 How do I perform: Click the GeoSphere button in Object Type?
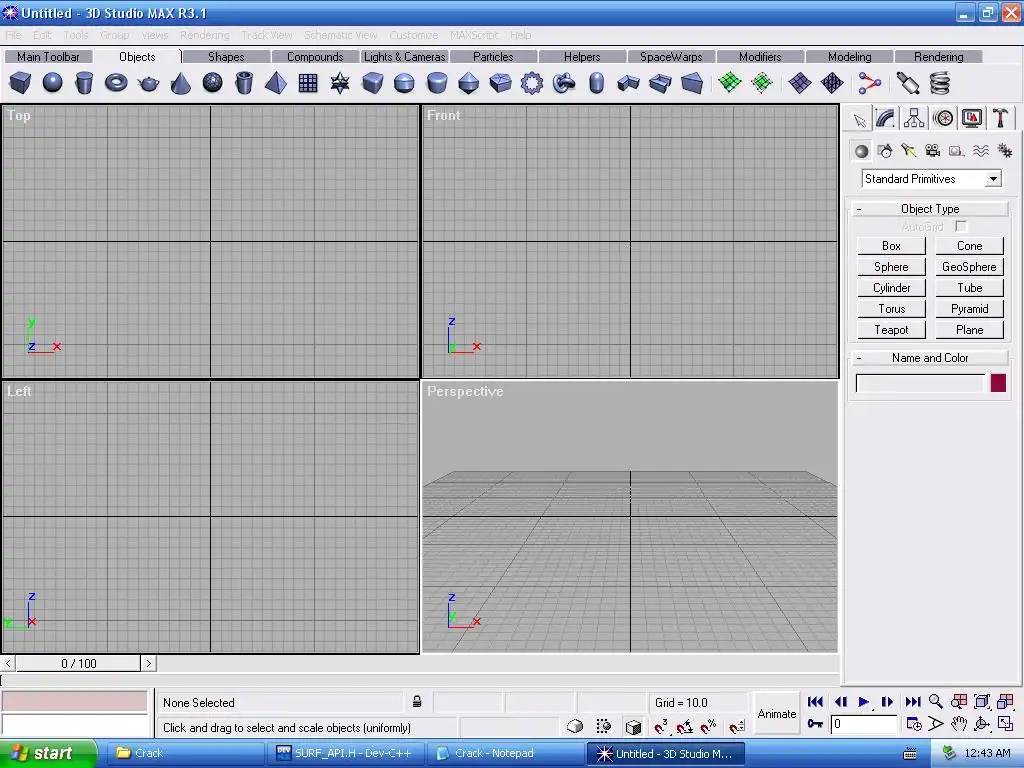click(x=969, y=267)
